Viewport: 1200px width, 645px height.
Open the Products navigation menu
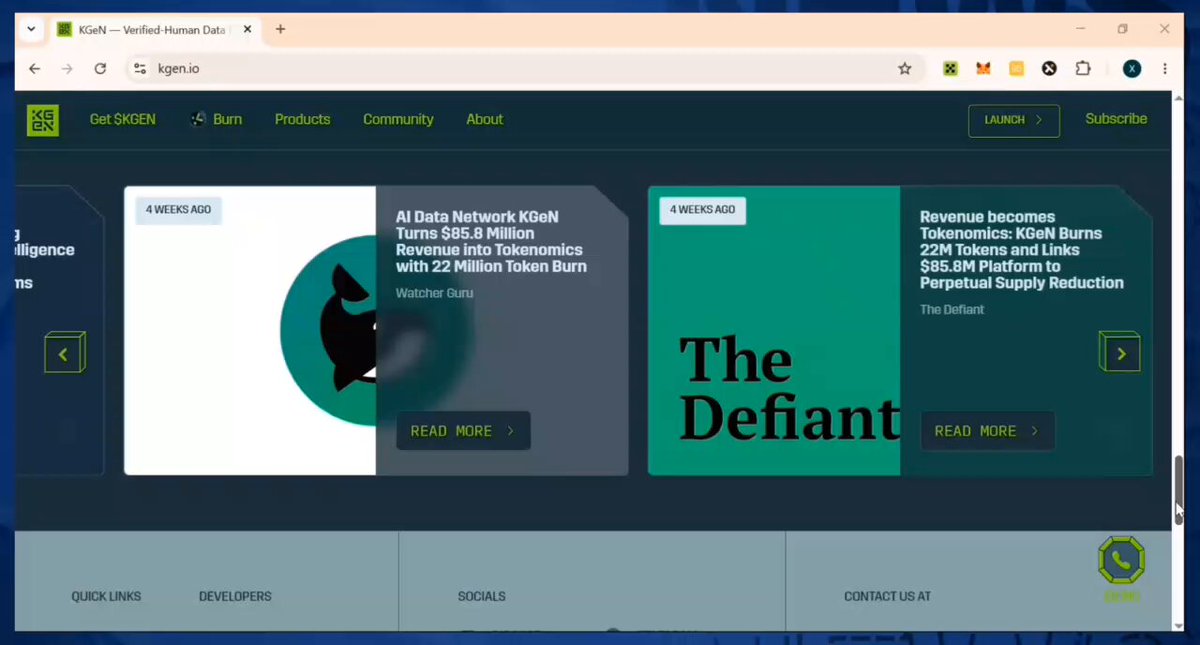pos(302,119)
